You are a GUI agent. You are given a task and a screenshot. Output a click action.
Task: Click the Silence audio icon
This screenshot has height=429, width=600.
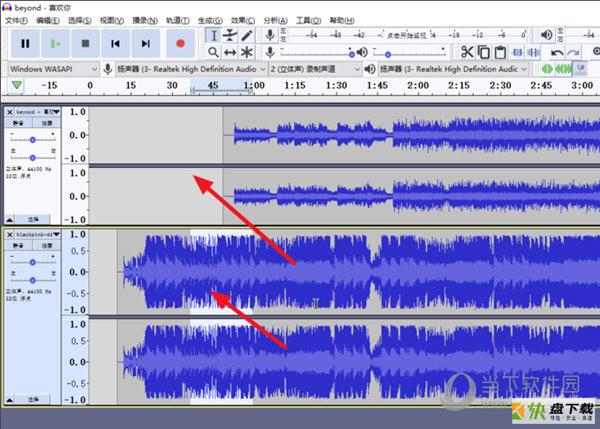pos(533,52)
